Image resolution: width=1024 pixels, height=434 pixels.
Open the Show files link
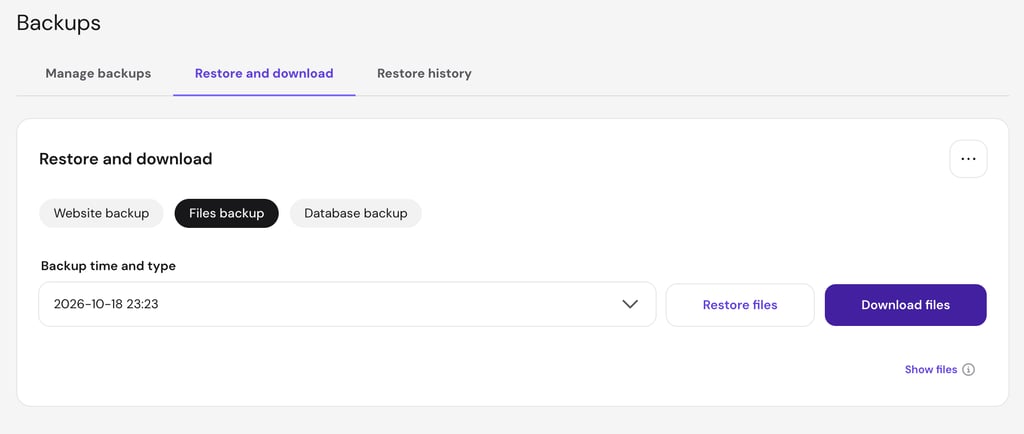(x=931, y=369)
